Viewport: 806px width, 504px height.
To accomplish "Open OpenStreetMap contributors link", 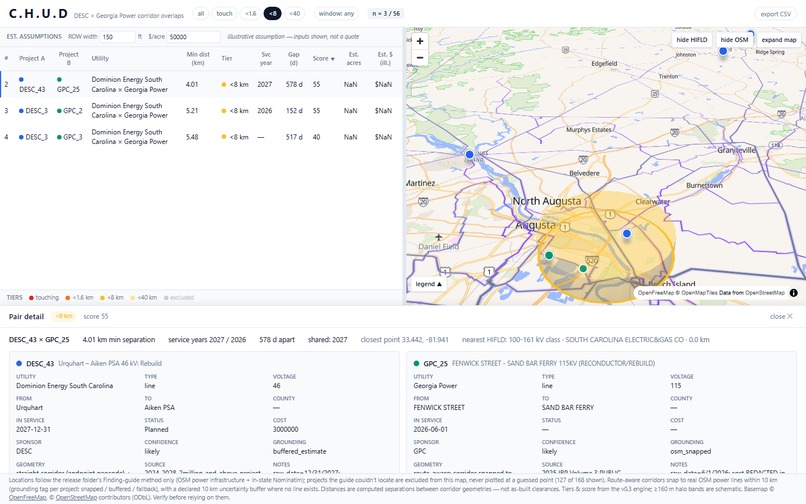I will (76, 497).
